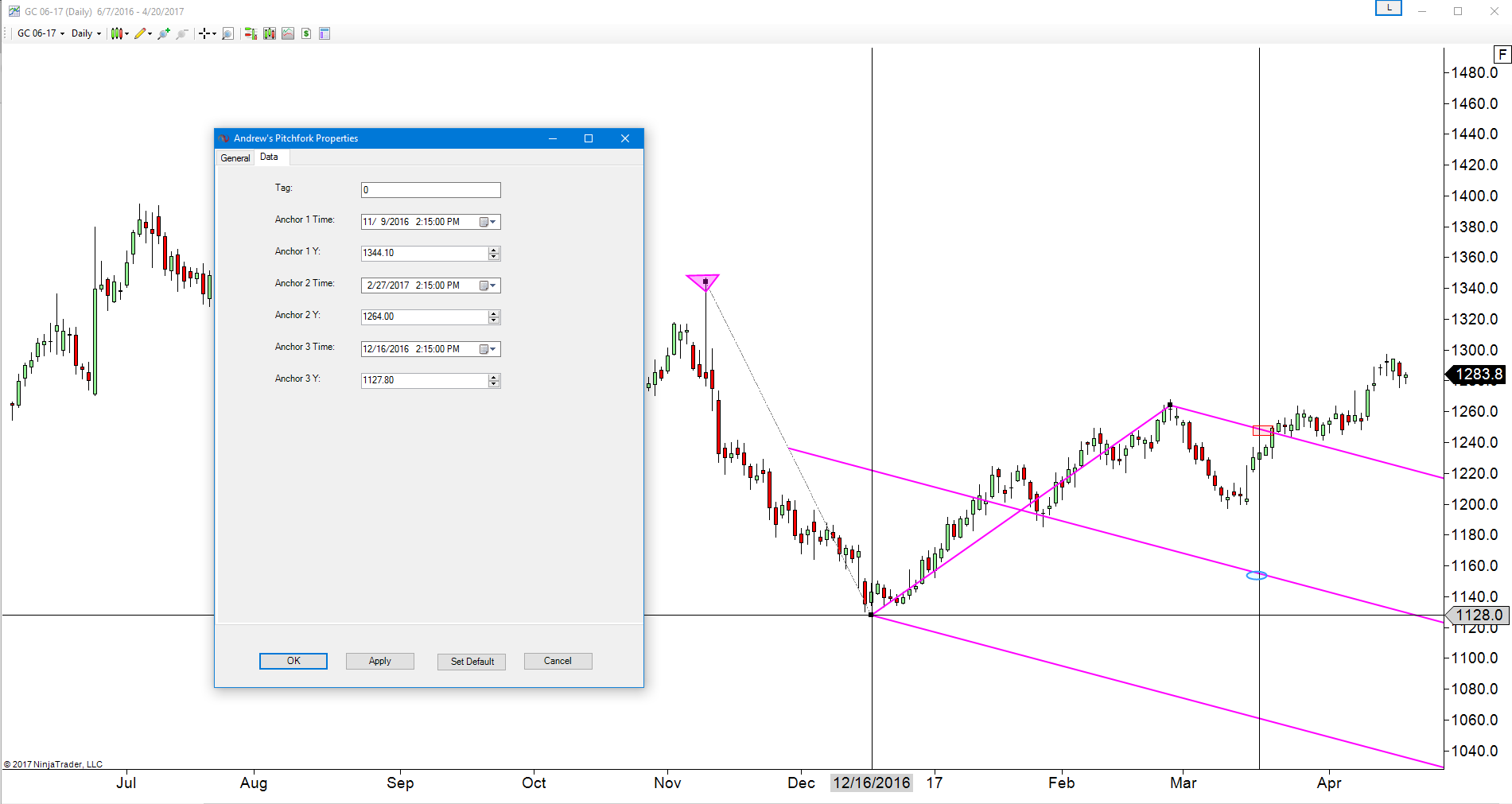Click the small rectangle drawing near late March
1512x804 pixels.
click(x=1264, y=431)
